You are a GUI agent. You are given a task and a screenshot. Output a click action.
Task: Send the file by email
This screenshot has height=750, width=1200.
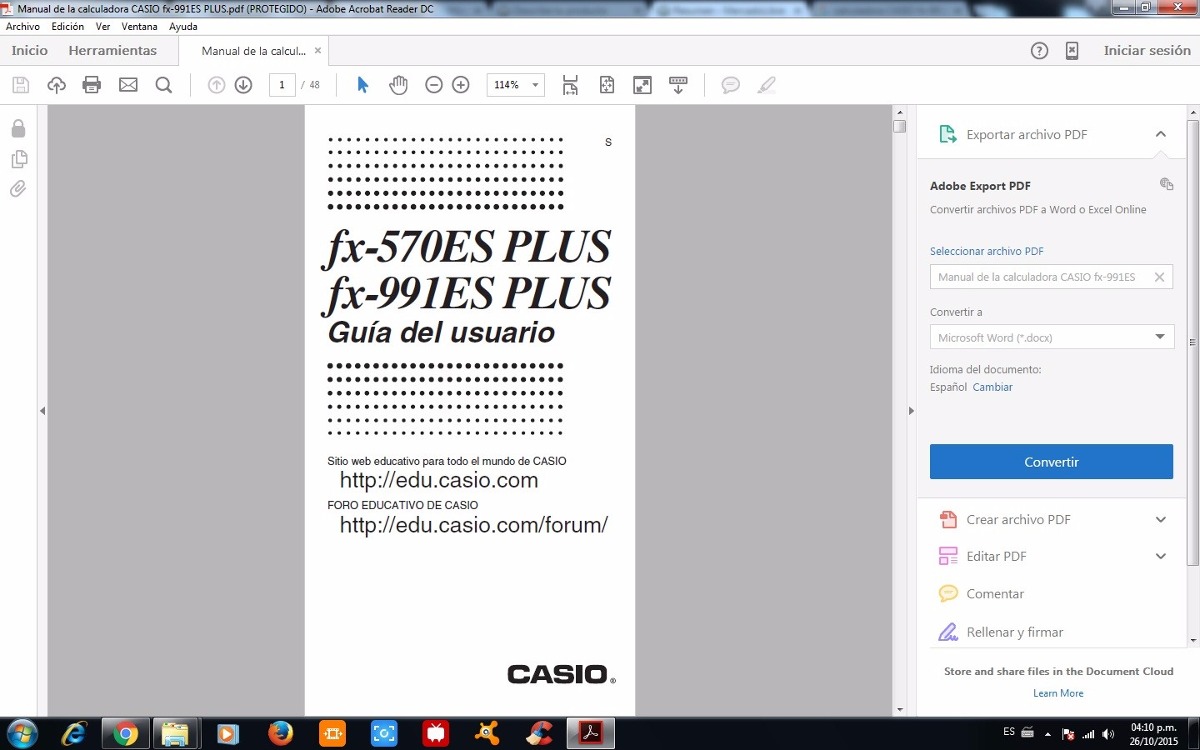(x=128, y=85)
